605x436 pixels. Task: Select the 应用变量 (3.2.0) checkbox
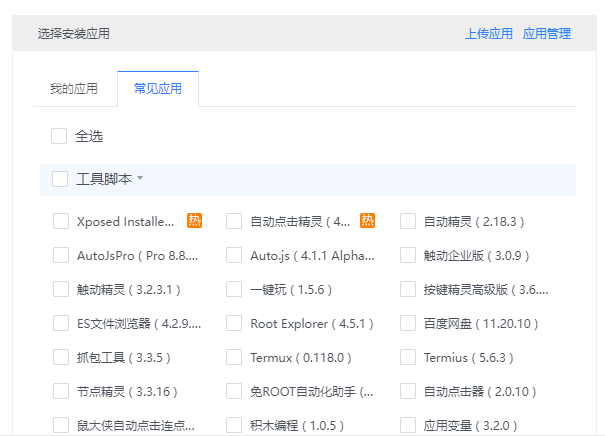(x=408, y=425)
